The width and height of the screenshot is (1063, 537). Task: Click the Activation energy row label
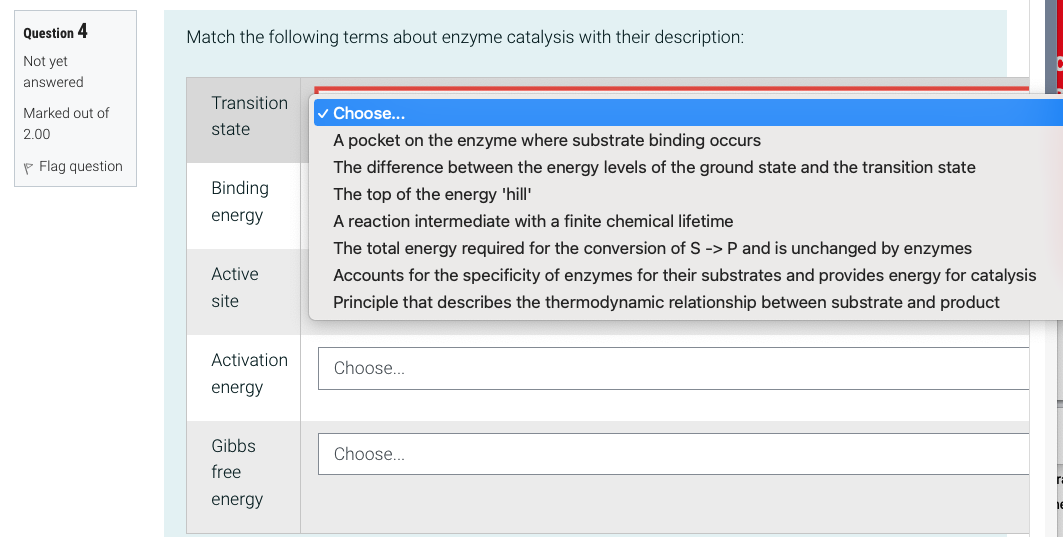[x=249, y=373]
